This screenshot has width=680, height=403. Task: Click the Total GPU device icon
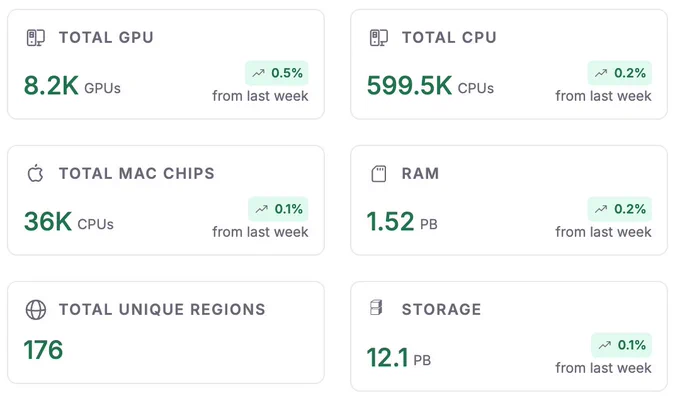[36, 38]
